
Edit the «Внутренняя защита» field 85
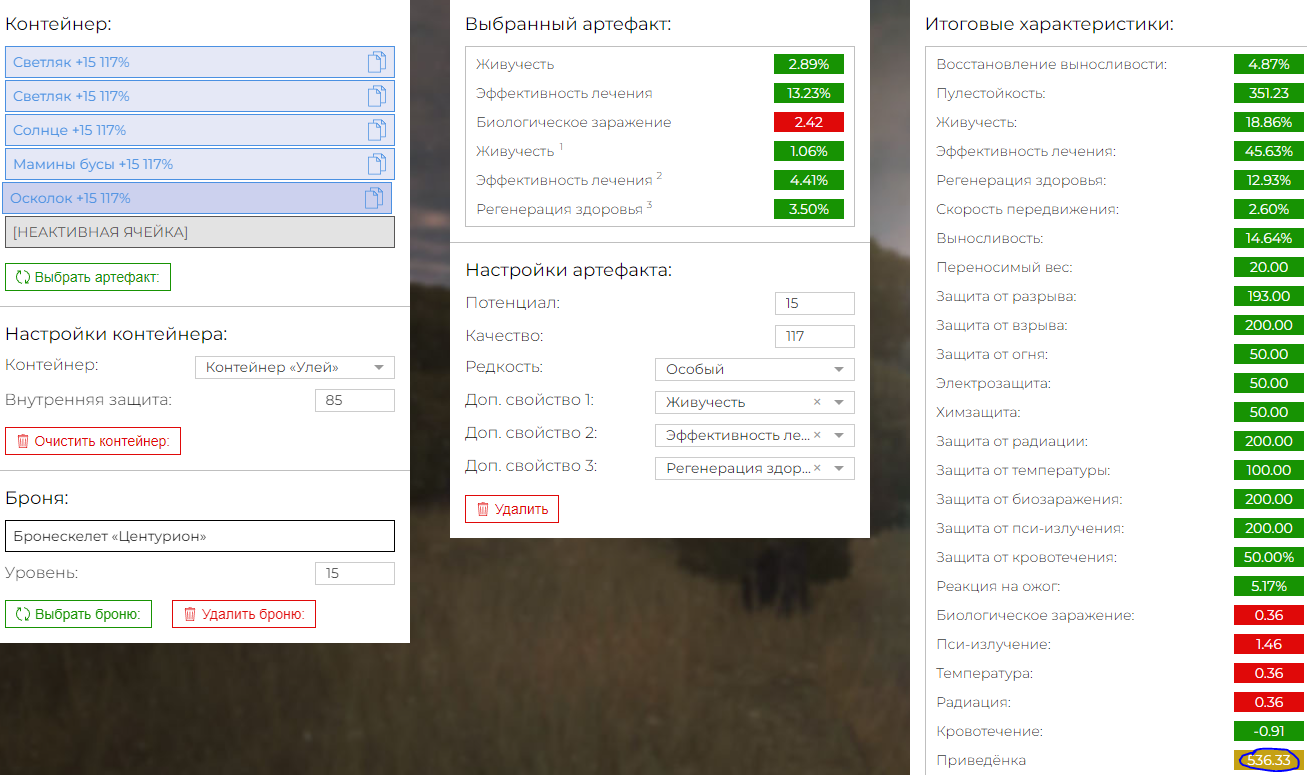click(x=355, y=401)
